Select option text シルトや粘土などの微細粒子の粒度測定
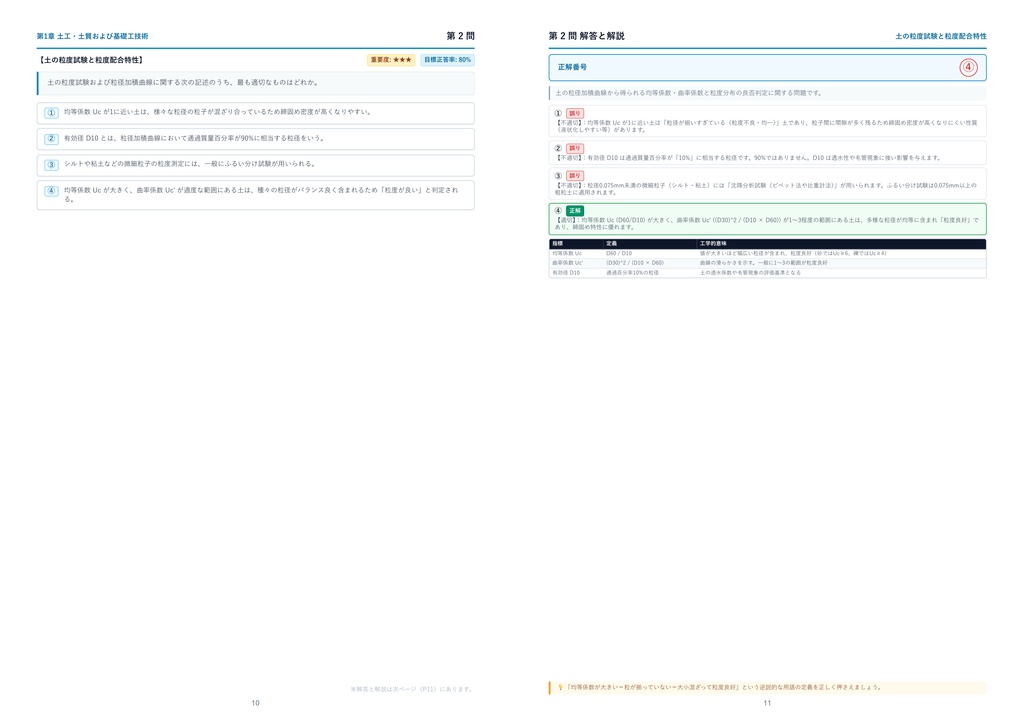 (x=191, y=164)
